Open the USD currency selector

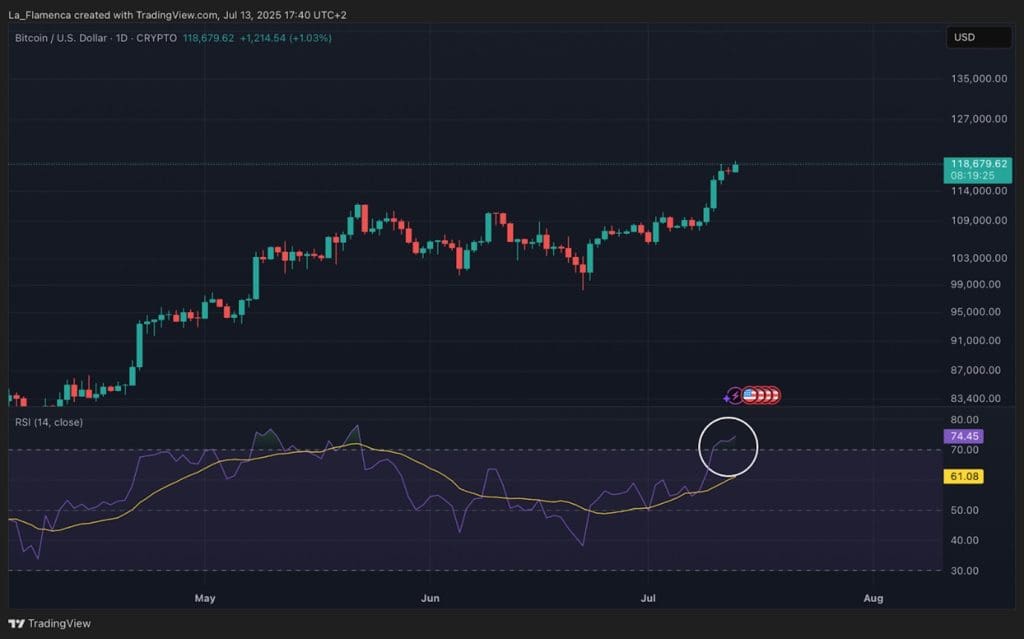click(978, 37)
